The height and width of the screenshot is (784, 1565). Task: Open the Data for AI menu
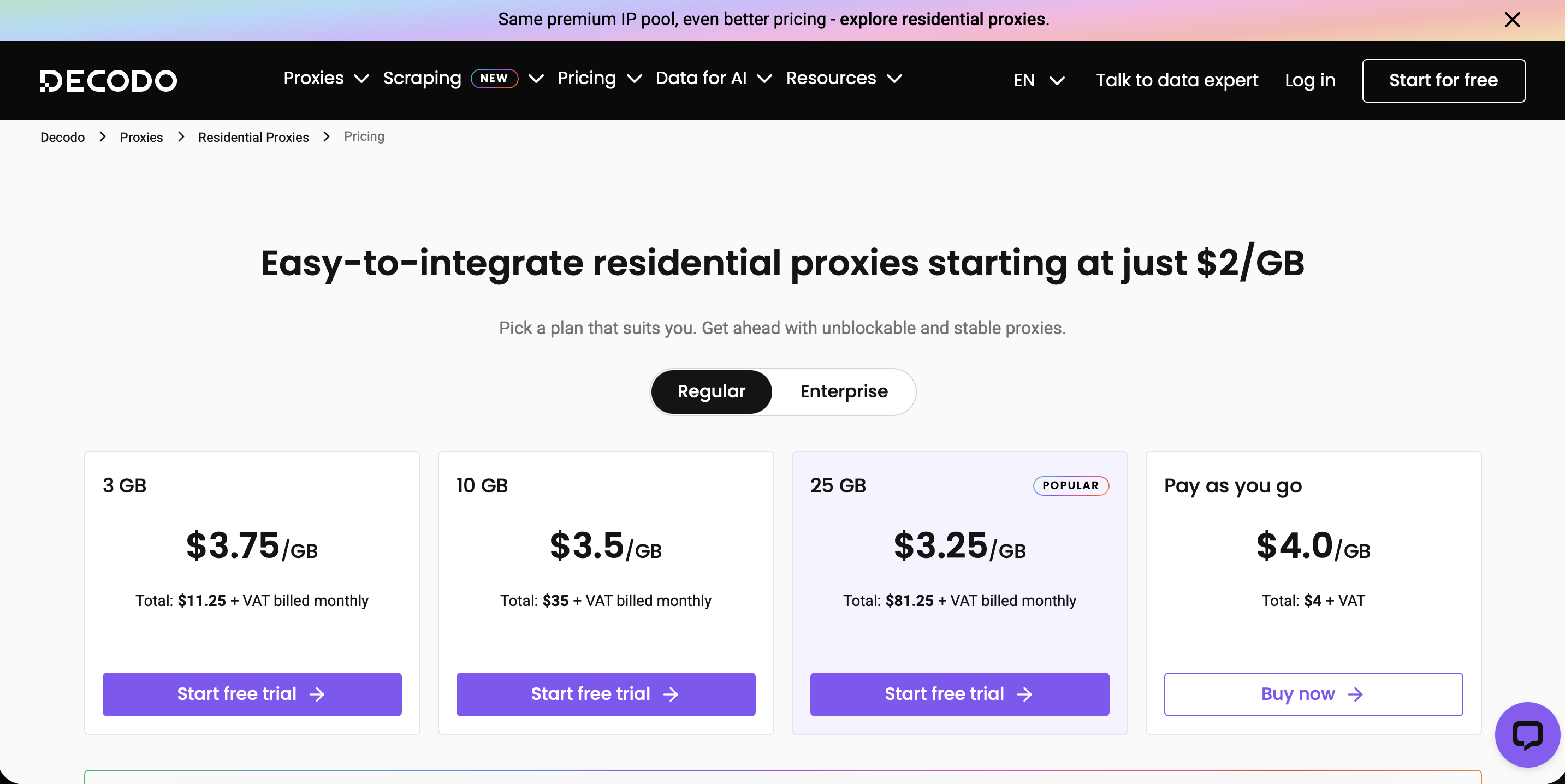[713, 78]
